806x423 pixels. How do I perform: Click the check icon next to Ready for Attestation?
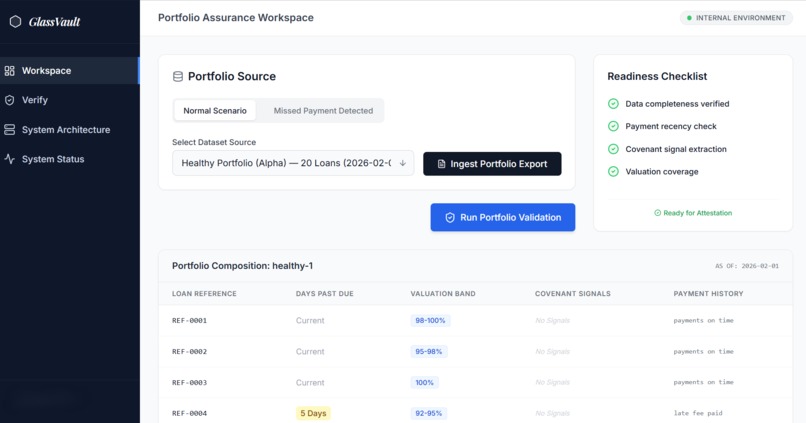pos(657,213)
